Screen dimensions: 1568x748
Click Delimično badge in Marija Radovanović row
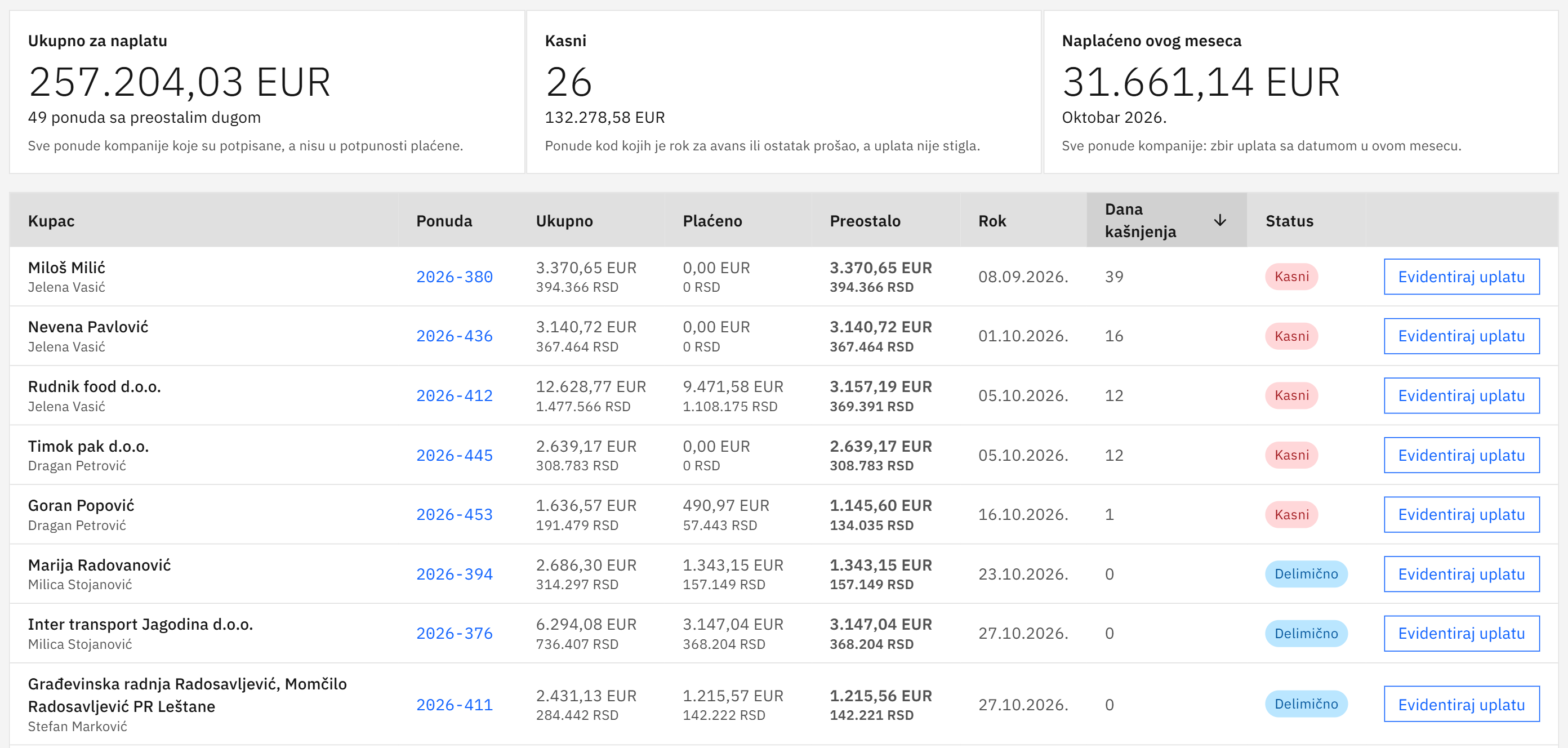coord(1306,574)
